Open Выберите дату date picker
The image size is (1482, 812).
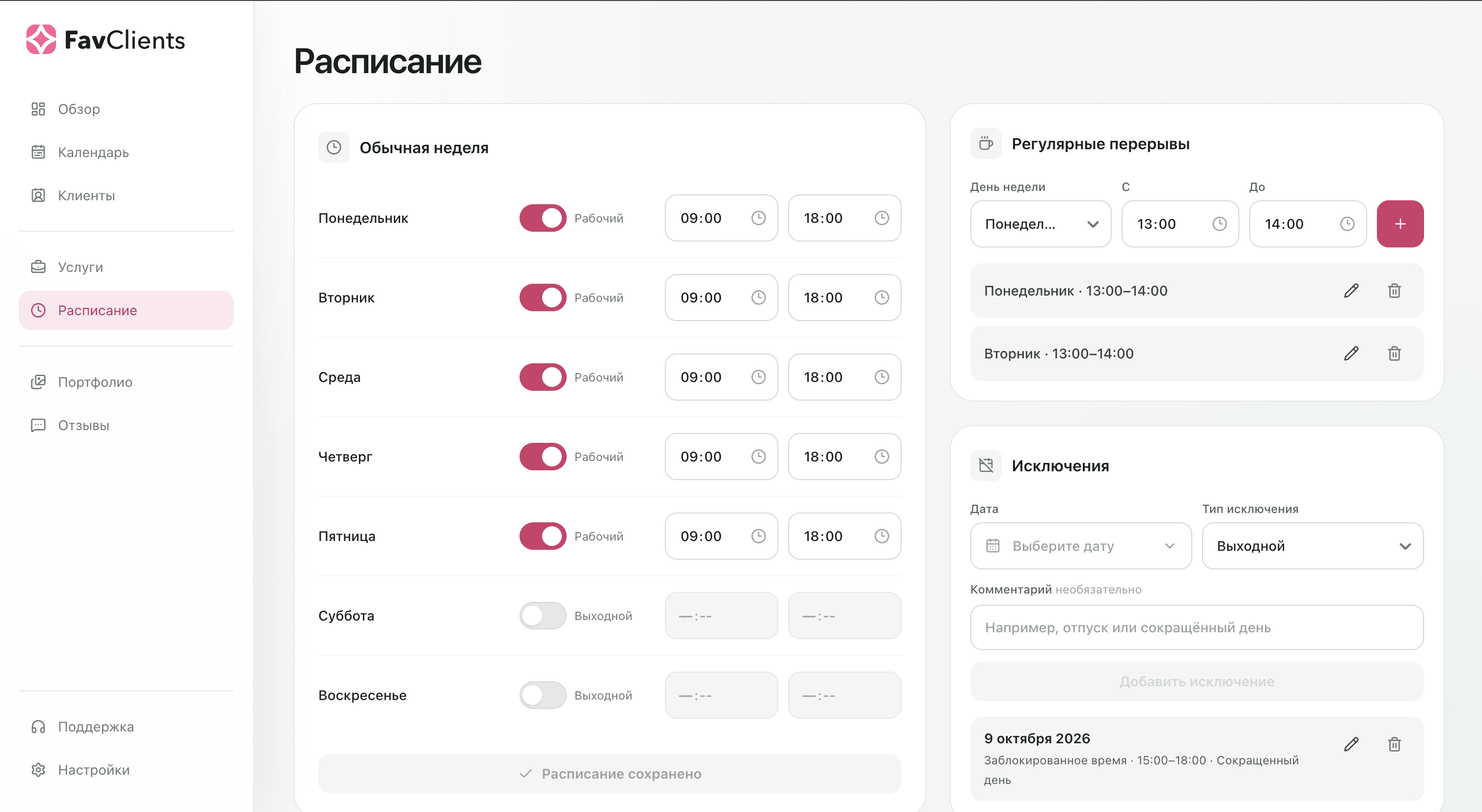click(x=1080, y=546)
